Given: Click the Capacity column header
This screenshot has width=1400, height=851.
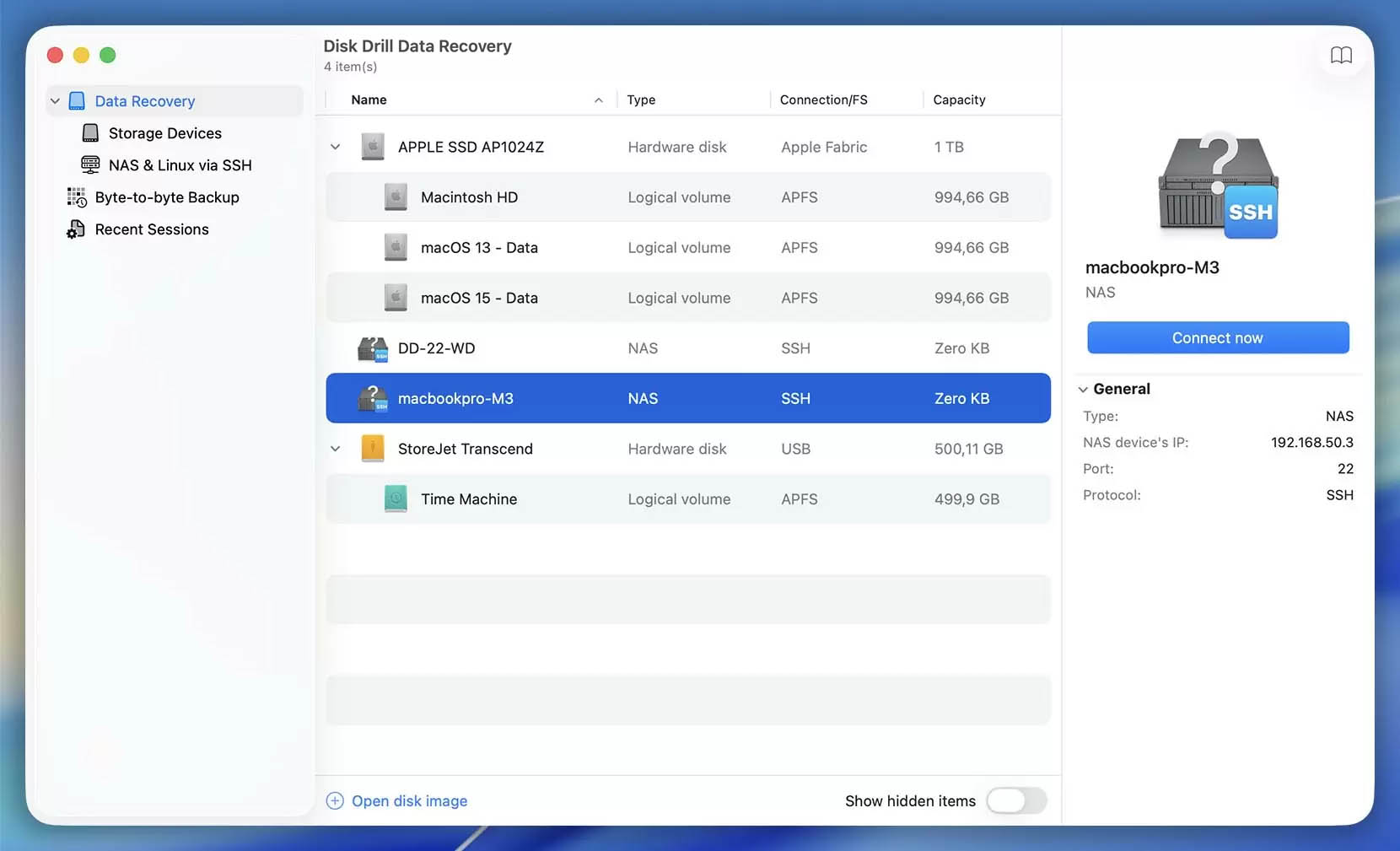Looking at the screenshot, I should (959, 100).
